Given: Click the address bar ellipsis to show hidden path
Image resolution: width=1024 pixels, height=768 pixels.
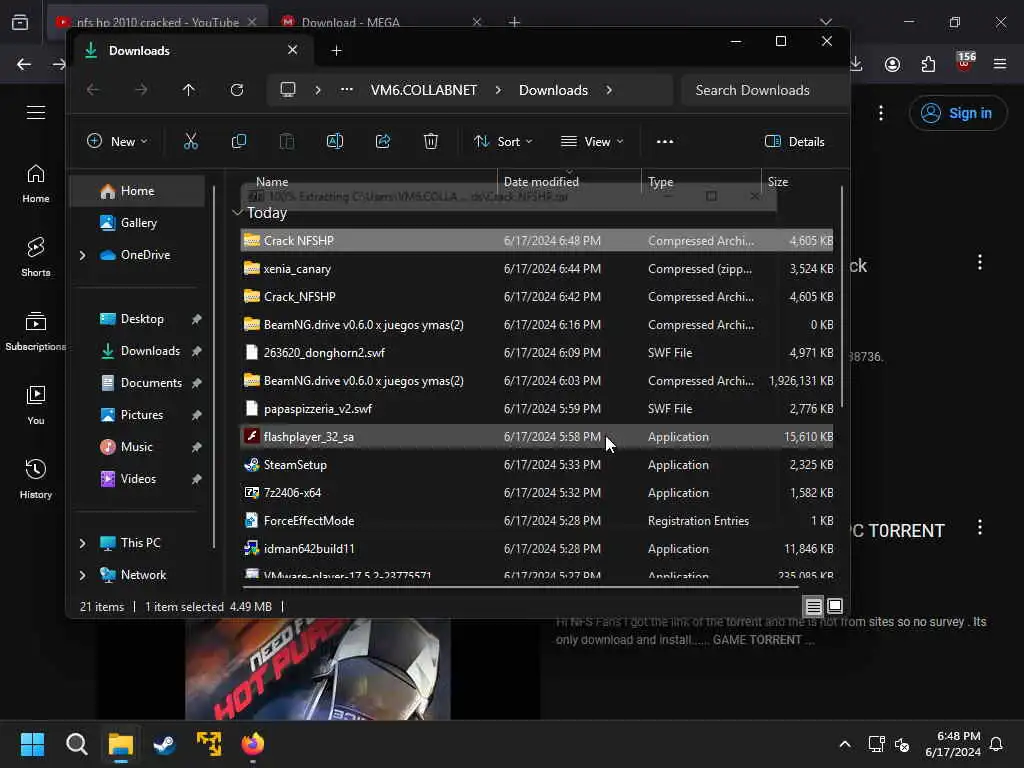Looking at the screenshot, I should pos(347,90).
